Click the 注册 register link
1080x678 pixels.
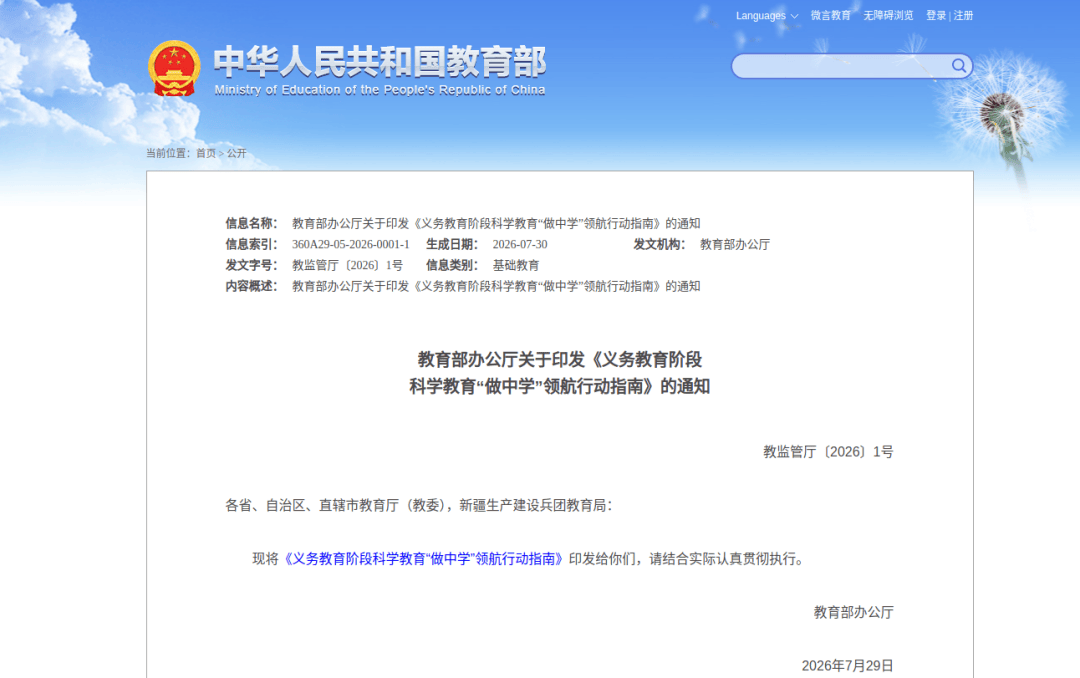point(963,16)
